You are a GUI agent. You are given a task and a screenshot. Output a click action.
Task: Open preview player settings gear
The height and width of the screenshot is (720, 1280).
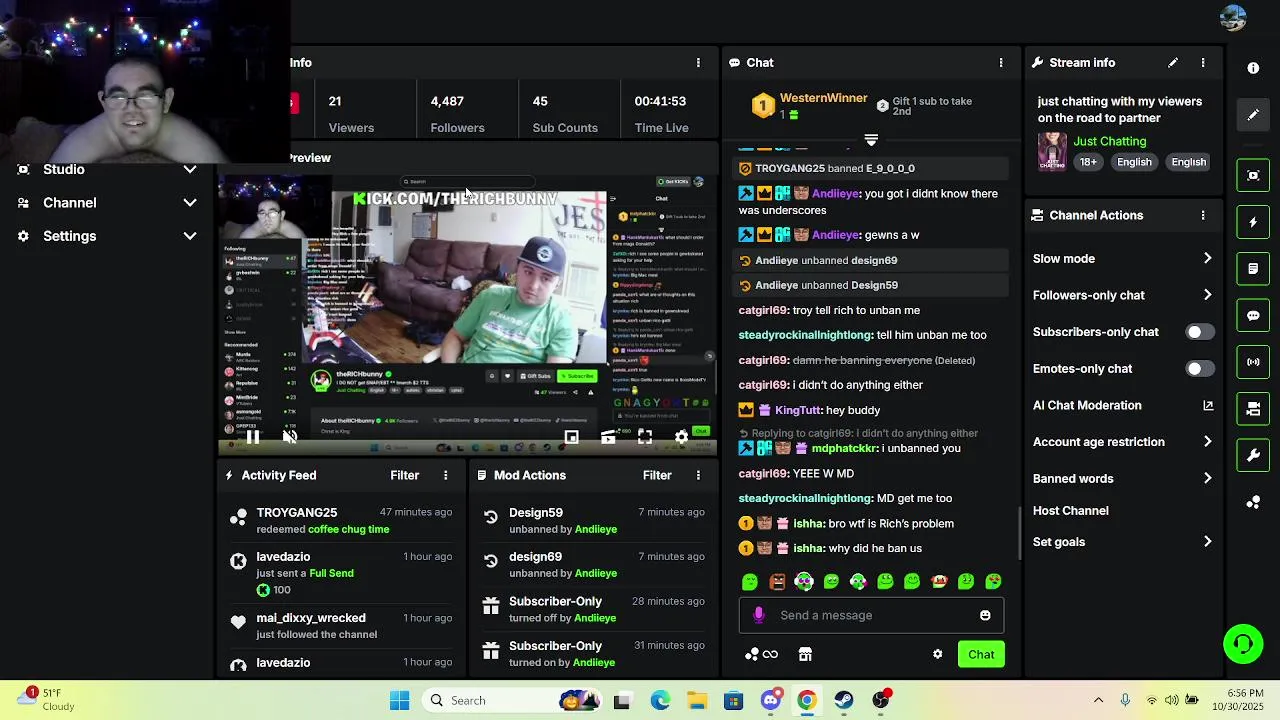coord(681,437)
